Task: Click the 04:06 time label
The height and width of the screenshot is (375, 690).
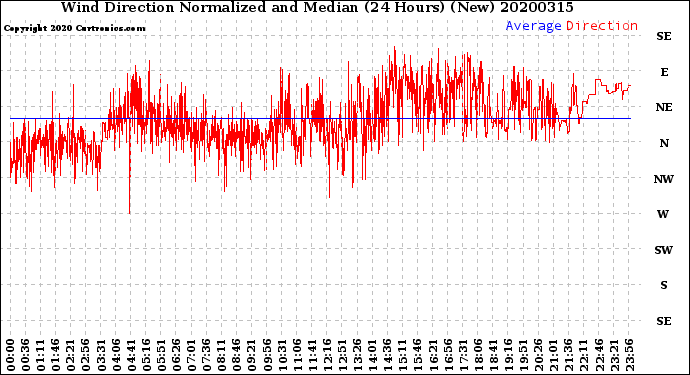Action: [116, 355]
